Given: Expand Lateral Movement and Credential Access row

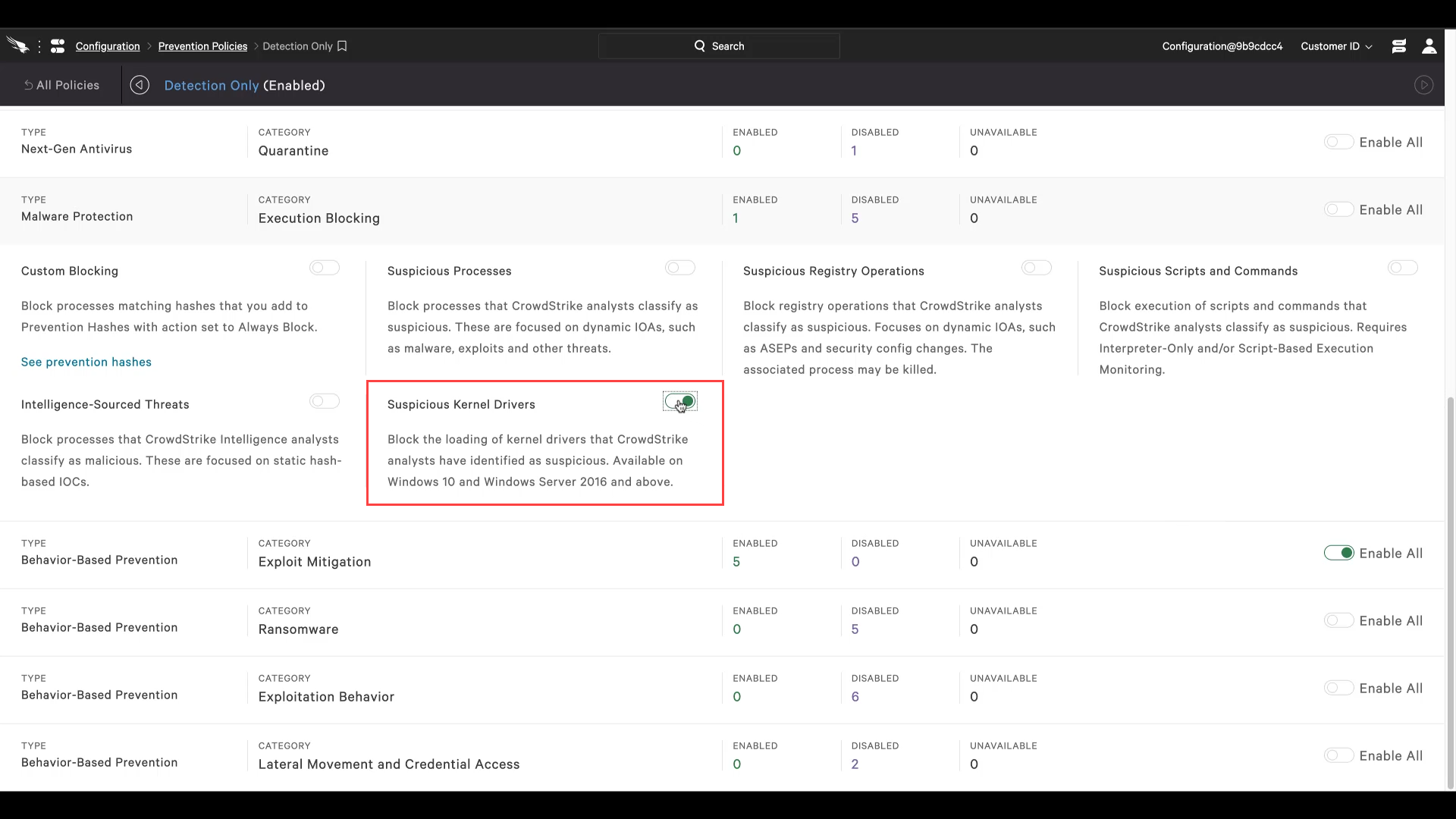Looking at the screenshot, I should click(722, 757).
